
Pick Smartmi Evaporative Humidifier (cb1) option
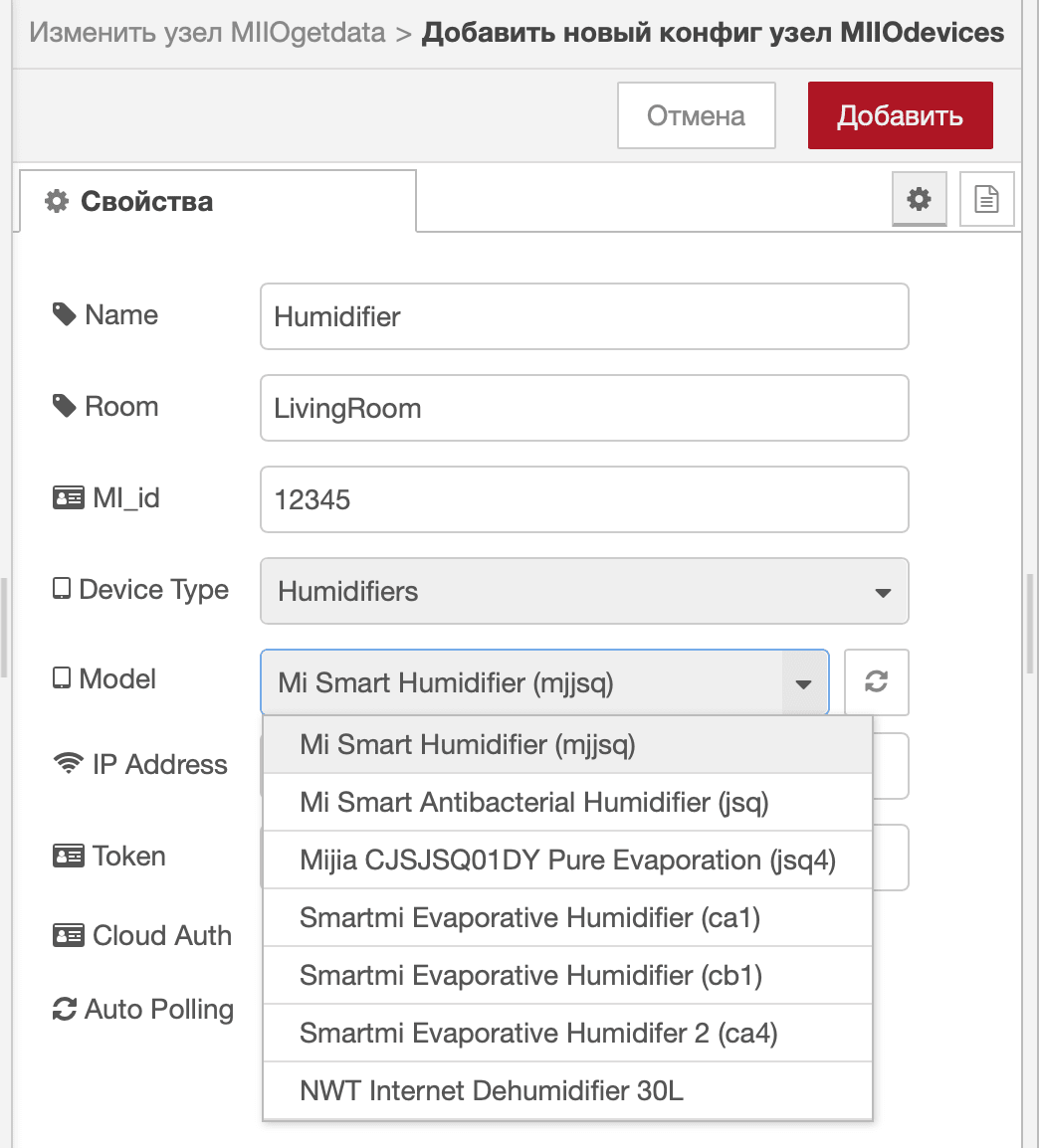click(x=567, y=975)
